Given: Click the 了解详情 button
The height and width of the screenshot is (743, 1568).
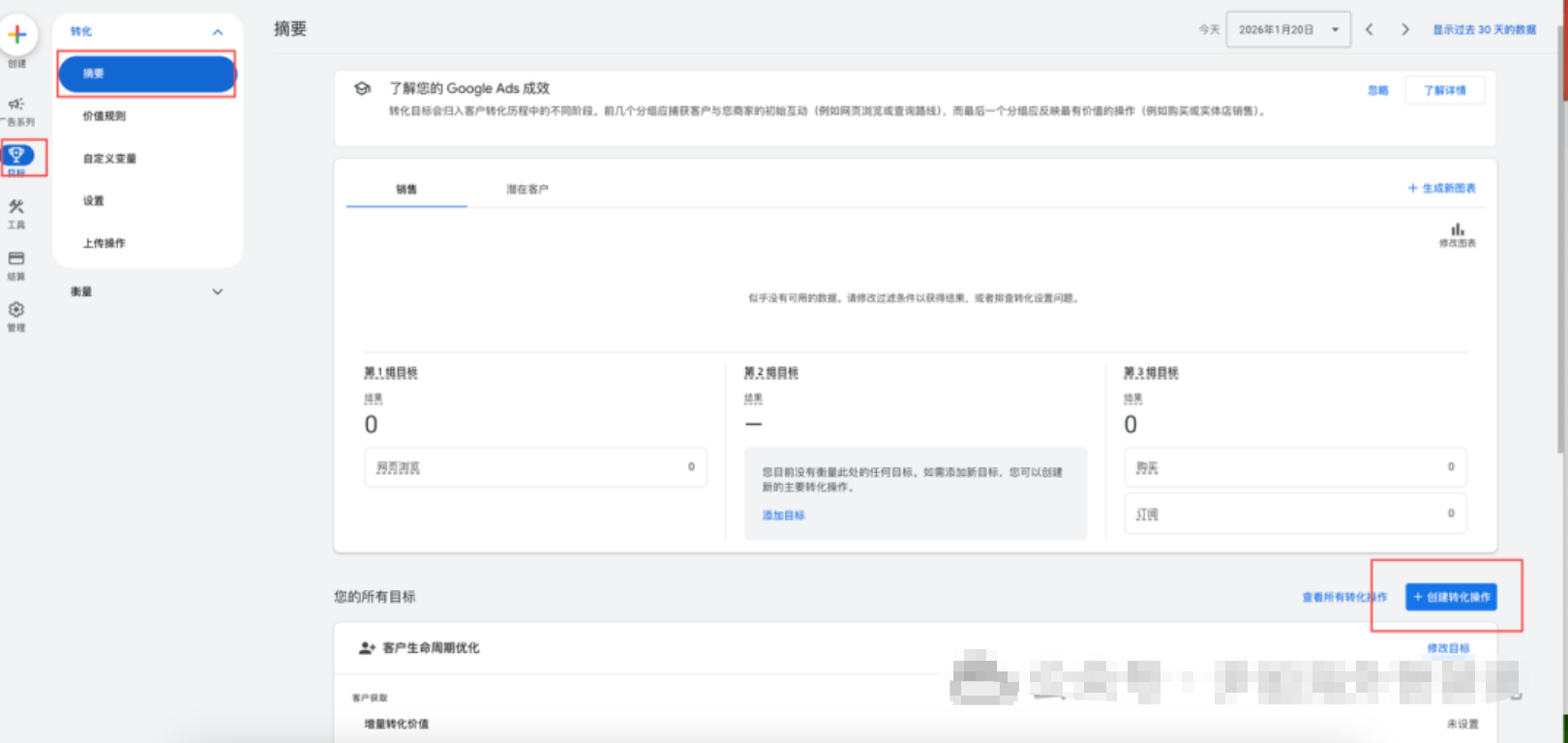Looking at the screenshot, I should point(1444,90).
